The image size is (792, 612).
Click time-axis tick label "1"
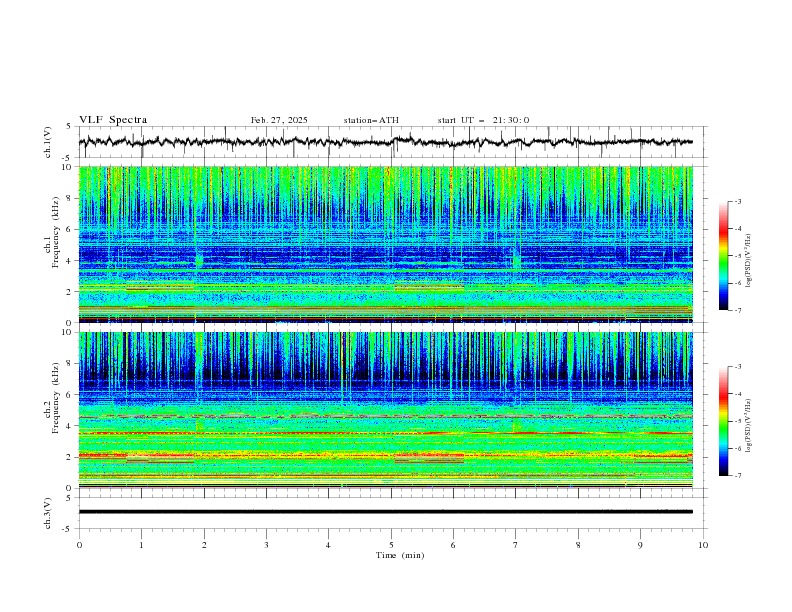point(141,545)
